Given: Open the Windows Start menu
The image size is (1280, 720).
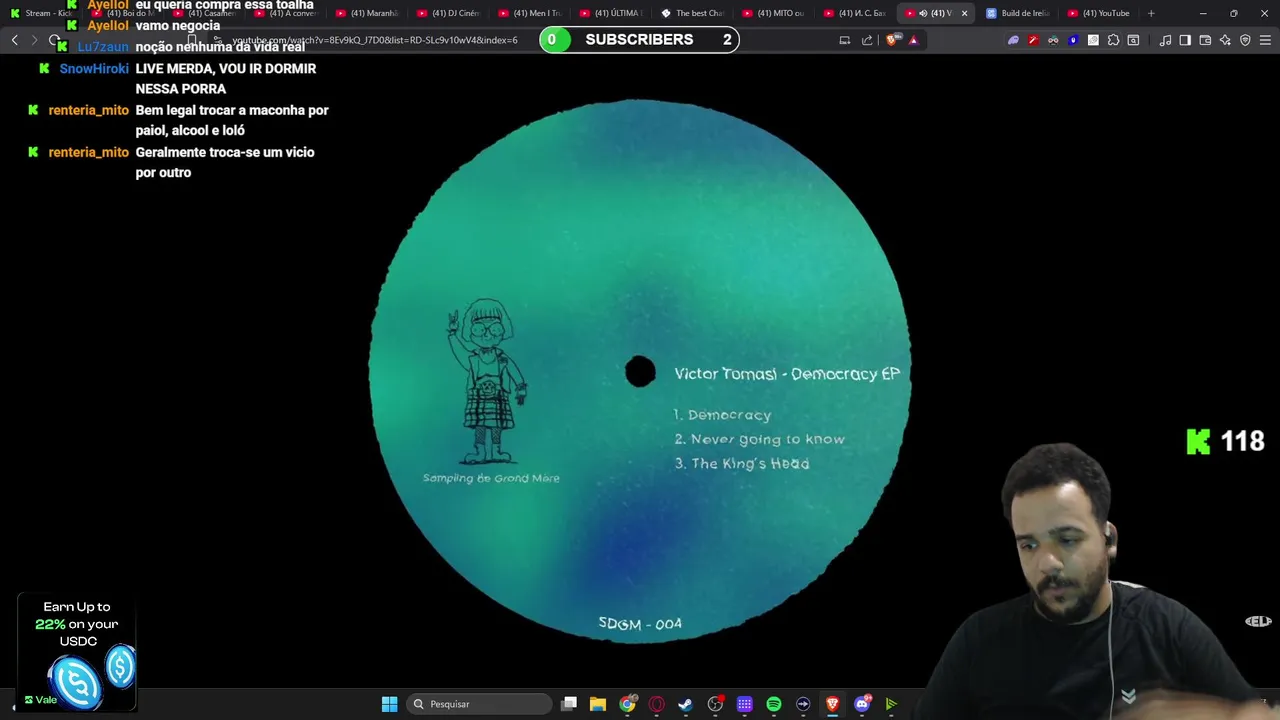Looking at the screenshot, I should point(390,704).
